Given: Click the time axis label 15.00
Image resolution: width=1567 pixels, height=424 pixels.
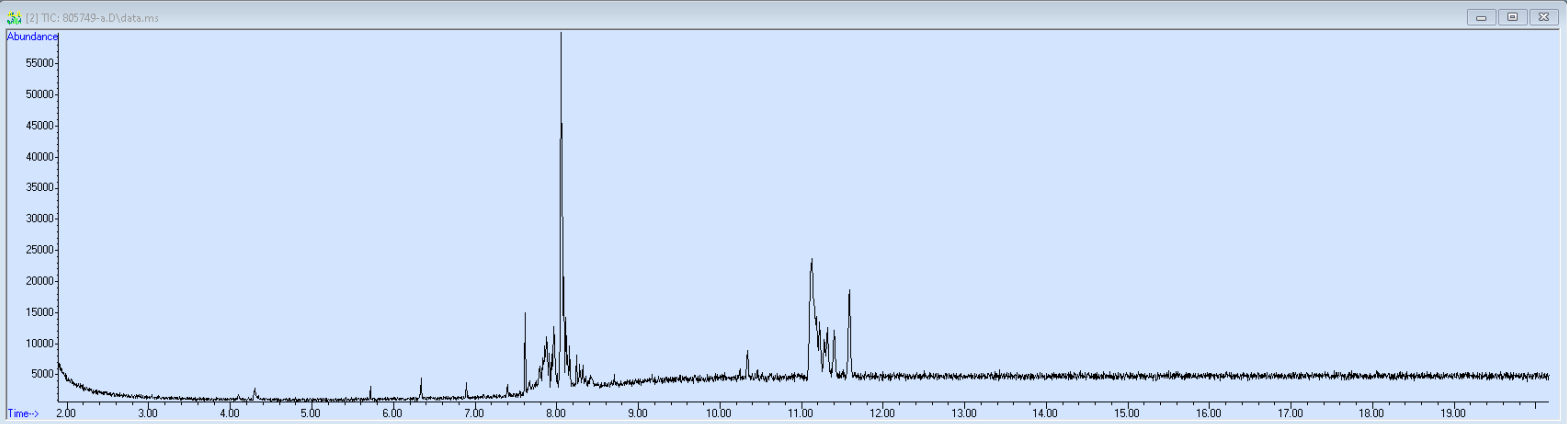Looking at the screenshot, I should (x=1127, y=412).
